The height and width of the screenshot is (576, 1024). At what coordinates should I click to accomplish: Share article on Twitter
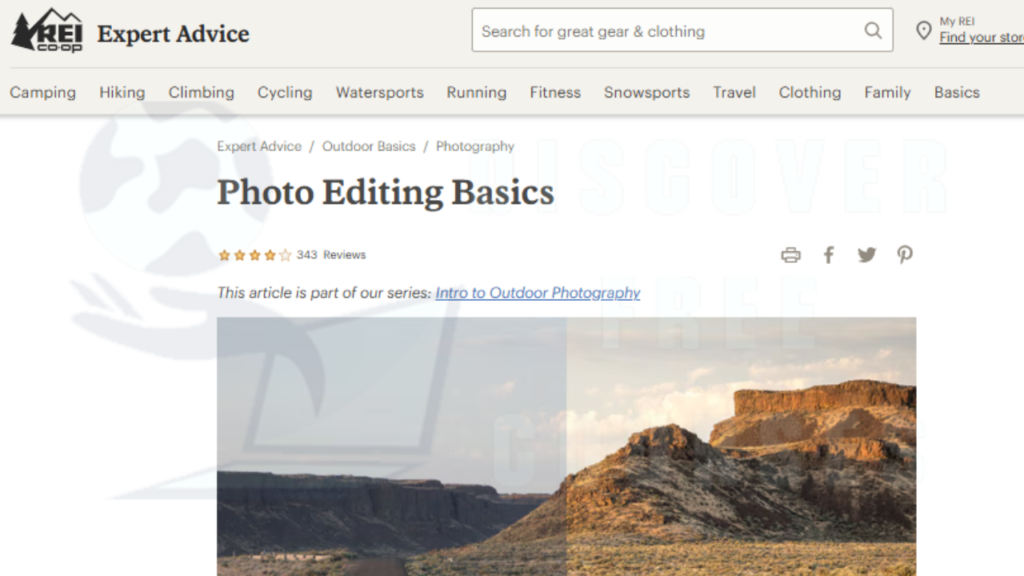pos(867,255)
